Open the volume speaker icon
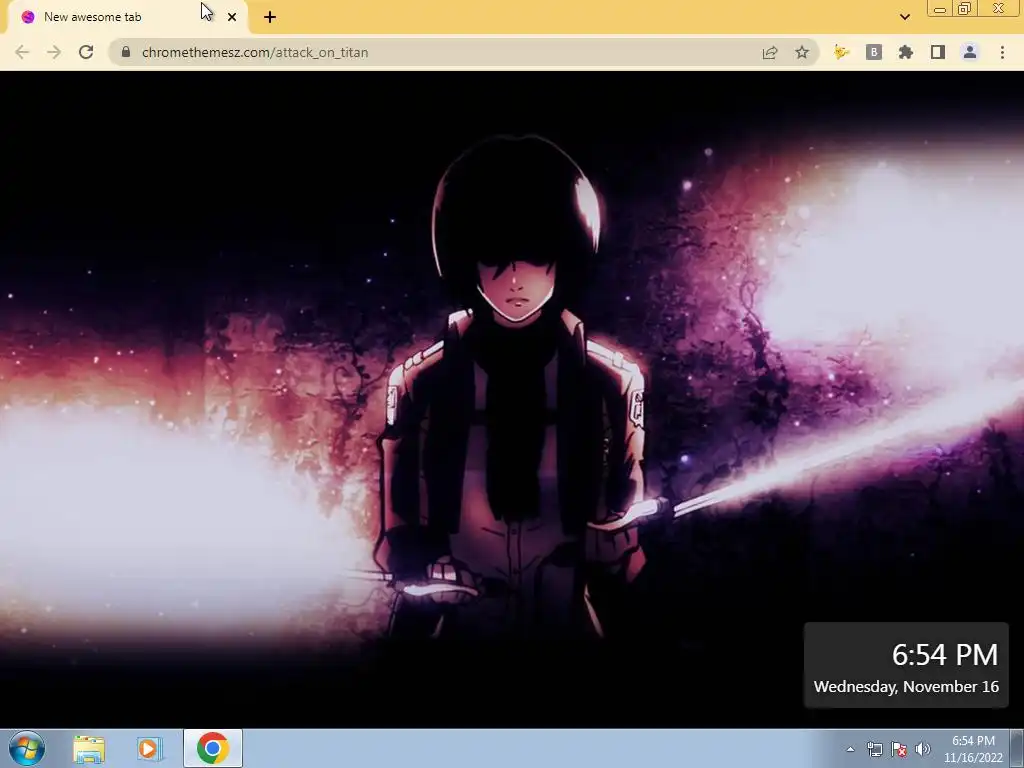Screen dimensions: 1024x768 click(x=922, y=749)
